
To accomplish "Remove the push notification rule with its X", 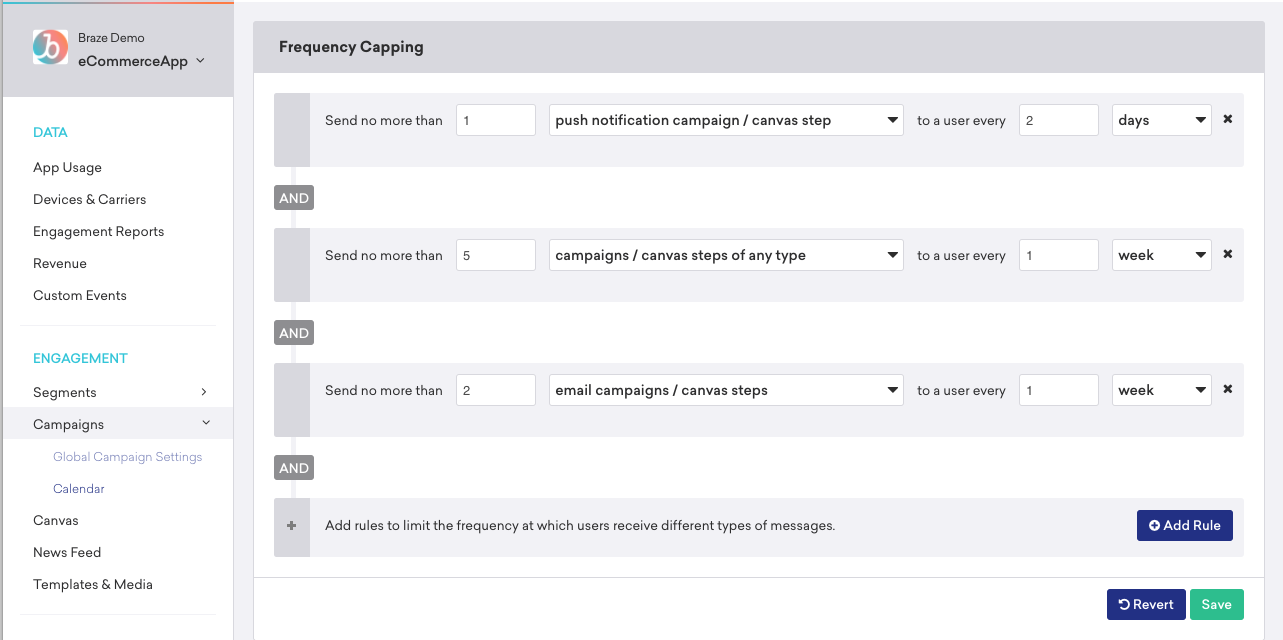I will click(x=1228, y=119).
